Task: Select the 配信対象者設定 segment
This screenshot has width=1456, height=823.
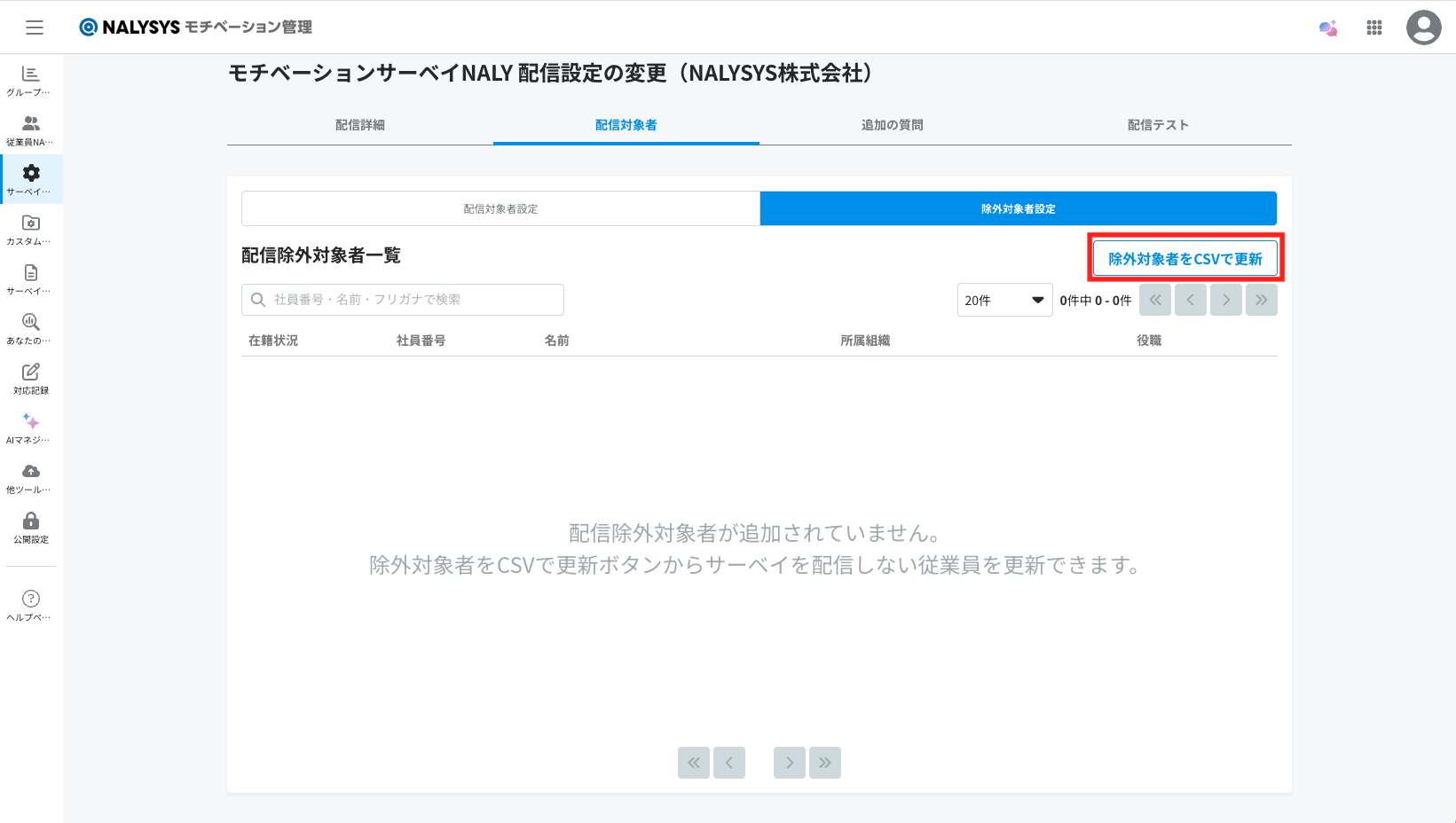Action: point(500,208)
